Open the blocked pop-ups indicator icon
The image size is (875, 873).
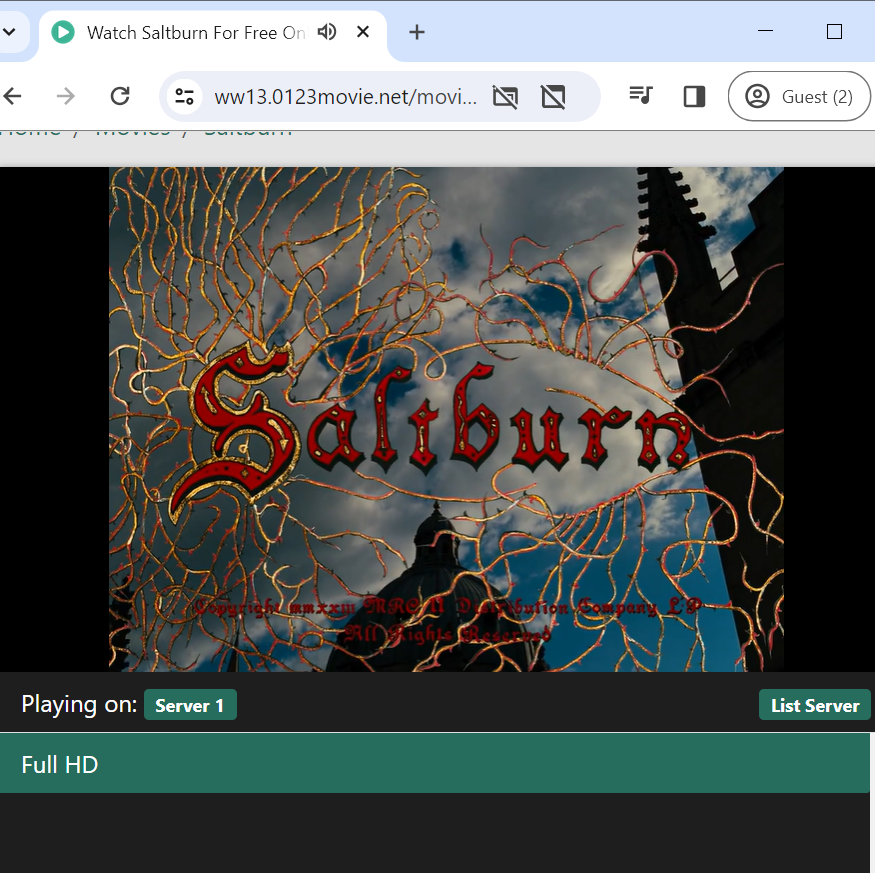tap(553, 97)
